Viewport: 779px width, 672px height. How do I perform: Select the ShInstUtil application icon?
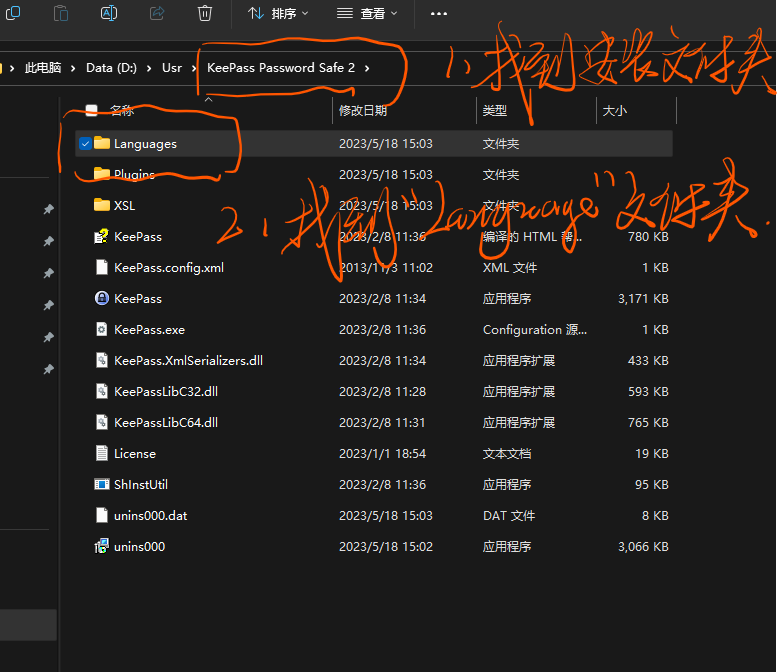[102, 484]
